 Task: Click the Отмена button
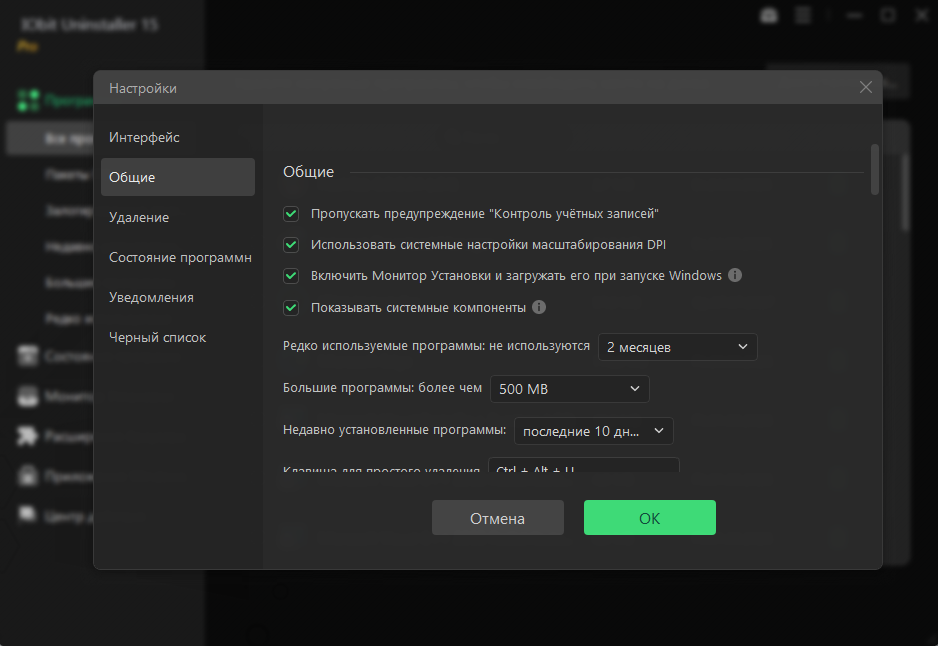point(498,518)
